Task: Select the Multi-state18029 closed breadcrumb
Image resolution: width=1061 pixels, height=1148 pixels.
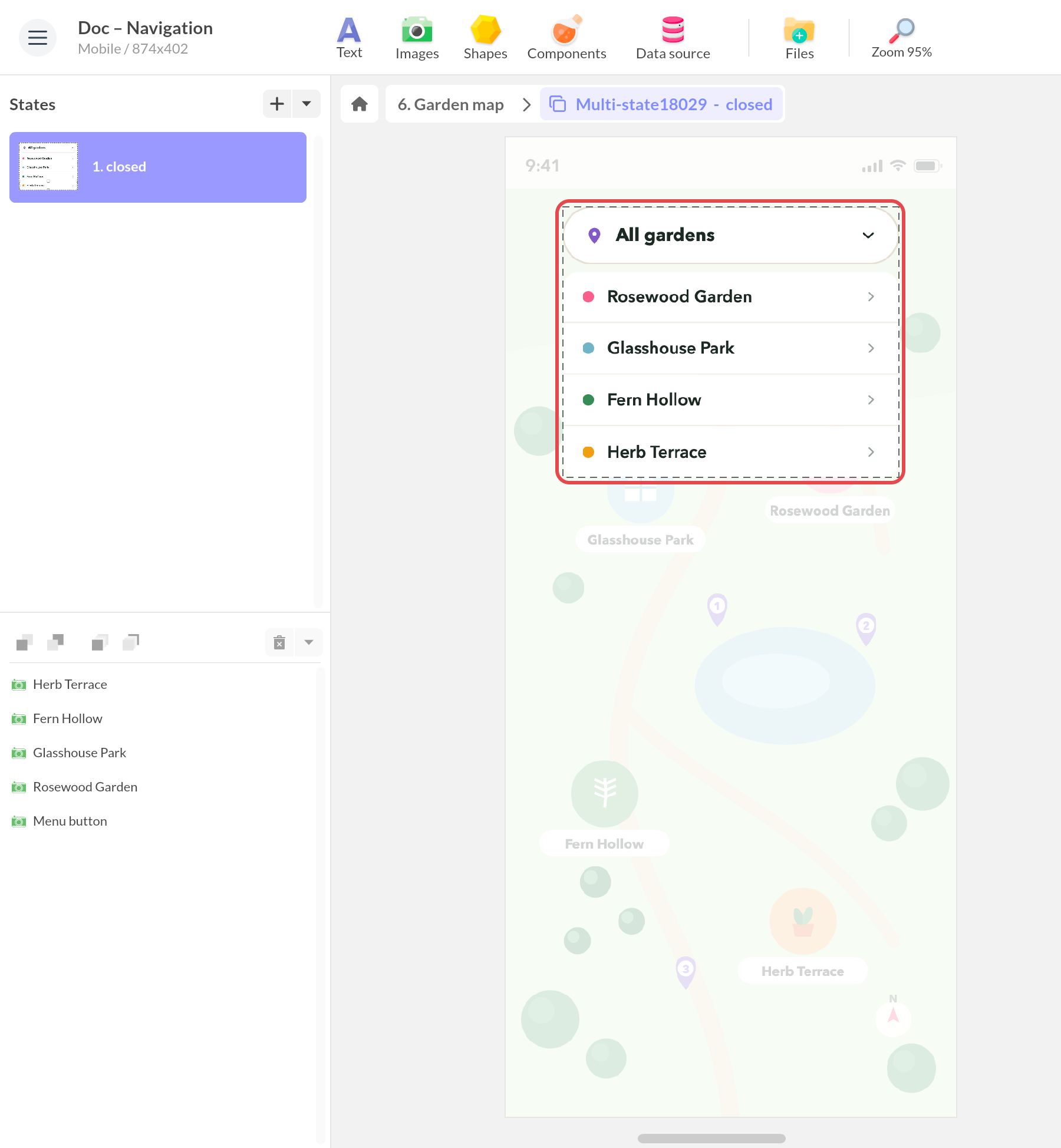Action: tap(661, 104)
